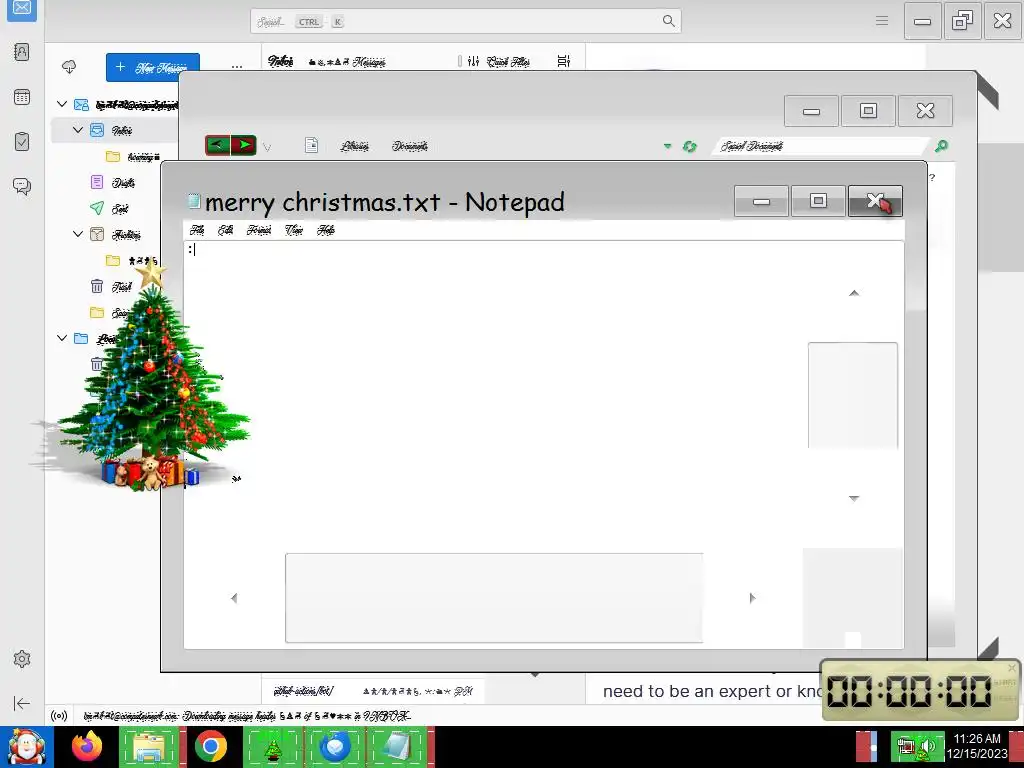1024x768 pixels.
Task: Select the subfolder under Inbox
Action: (x=134, y=157)
